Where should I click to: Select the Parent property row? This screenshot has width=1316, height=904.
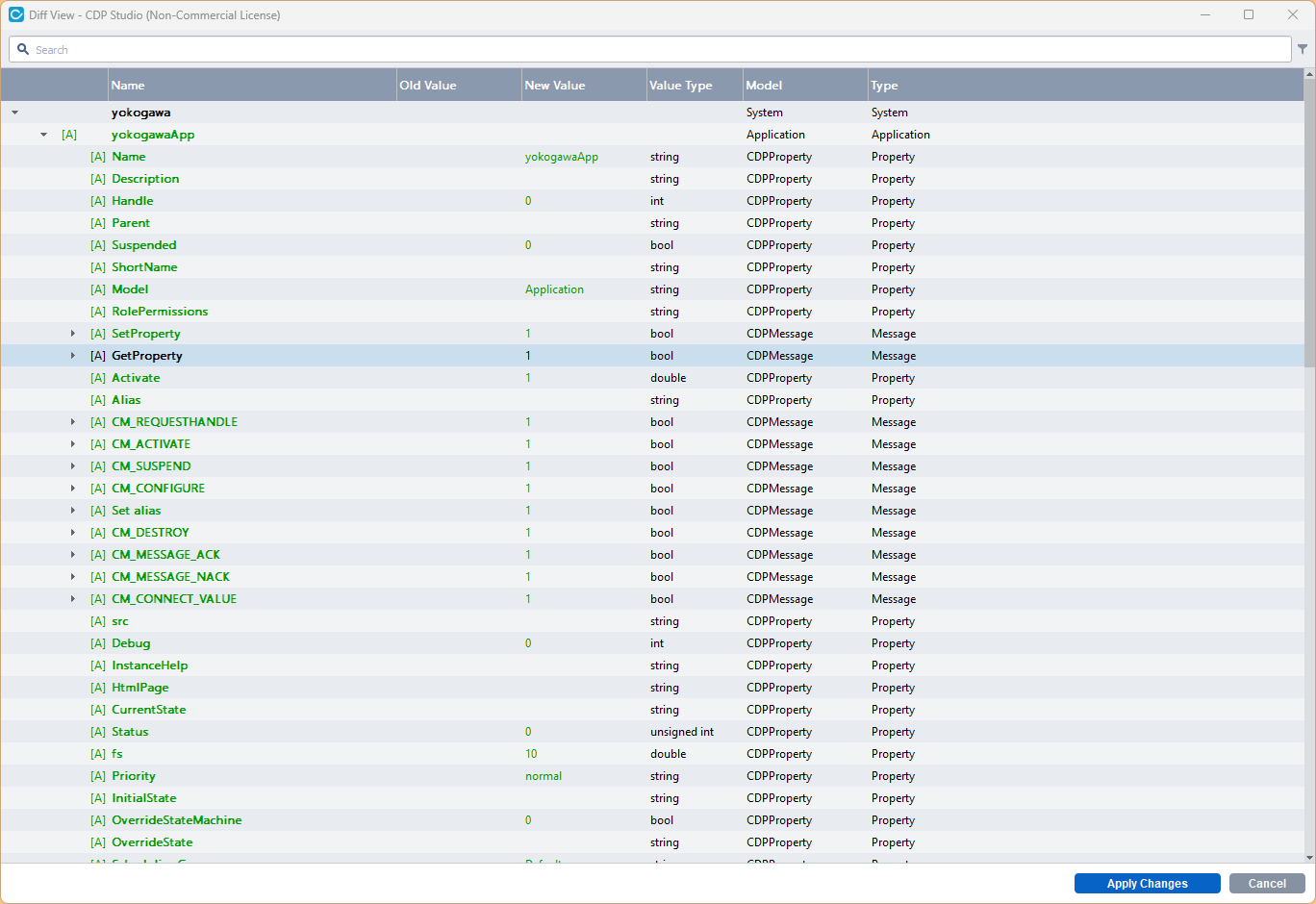click(x=652, y=223)
